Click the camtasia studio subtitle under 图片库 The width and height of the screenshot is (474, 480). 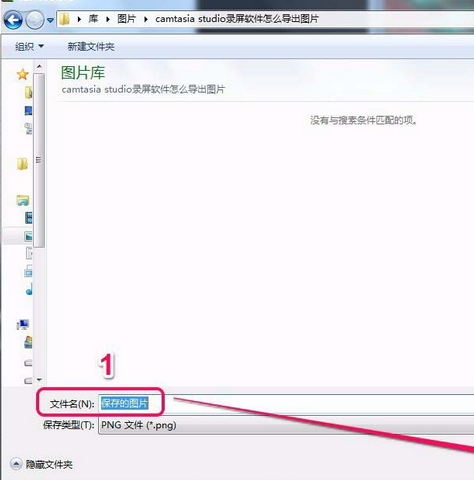tap(143, 89)
